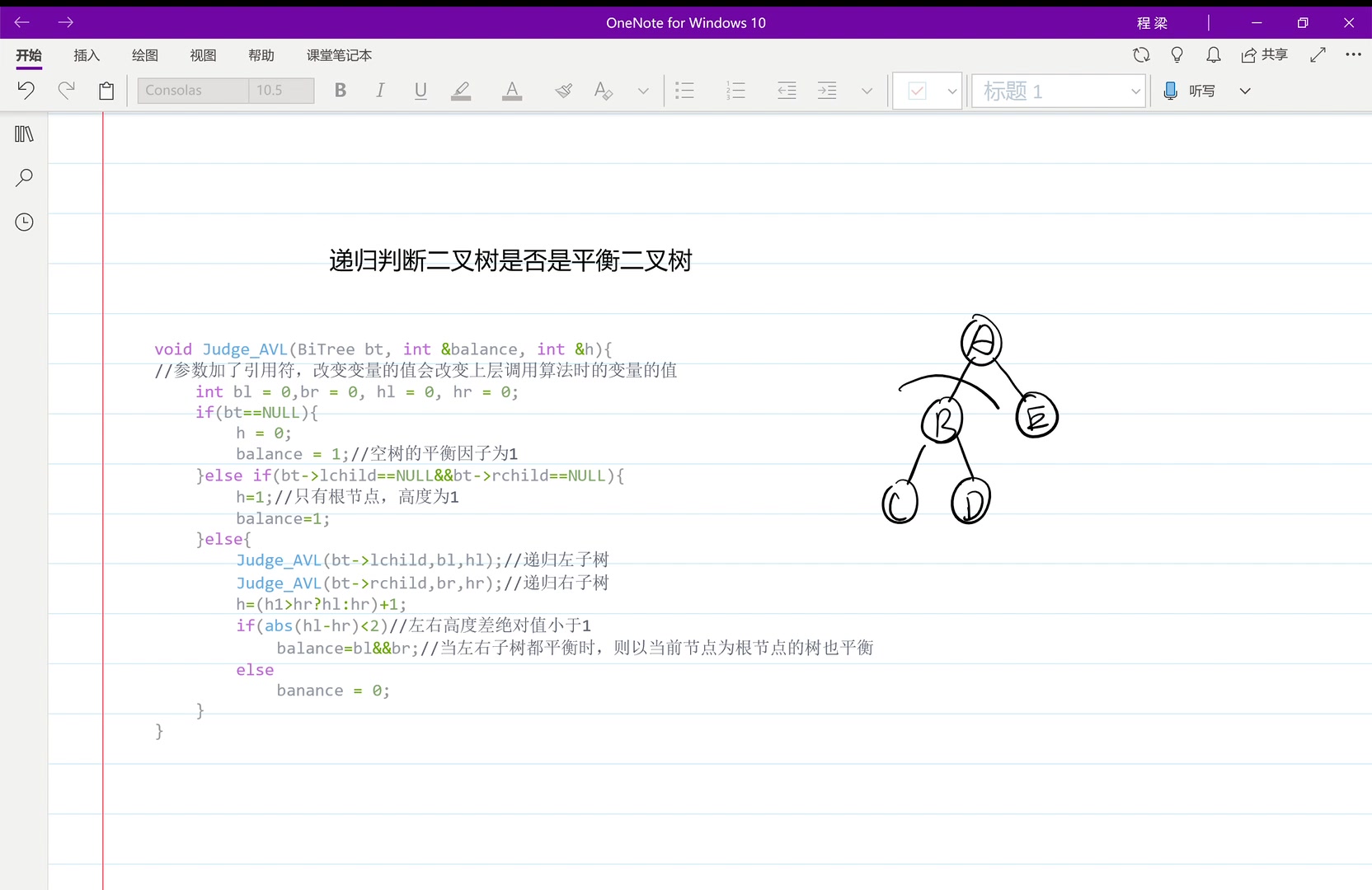The height and width of the screenshot is (890, 1372).
Task: Click the line 'balance=bl&&br;'
Action: point(347,649)
